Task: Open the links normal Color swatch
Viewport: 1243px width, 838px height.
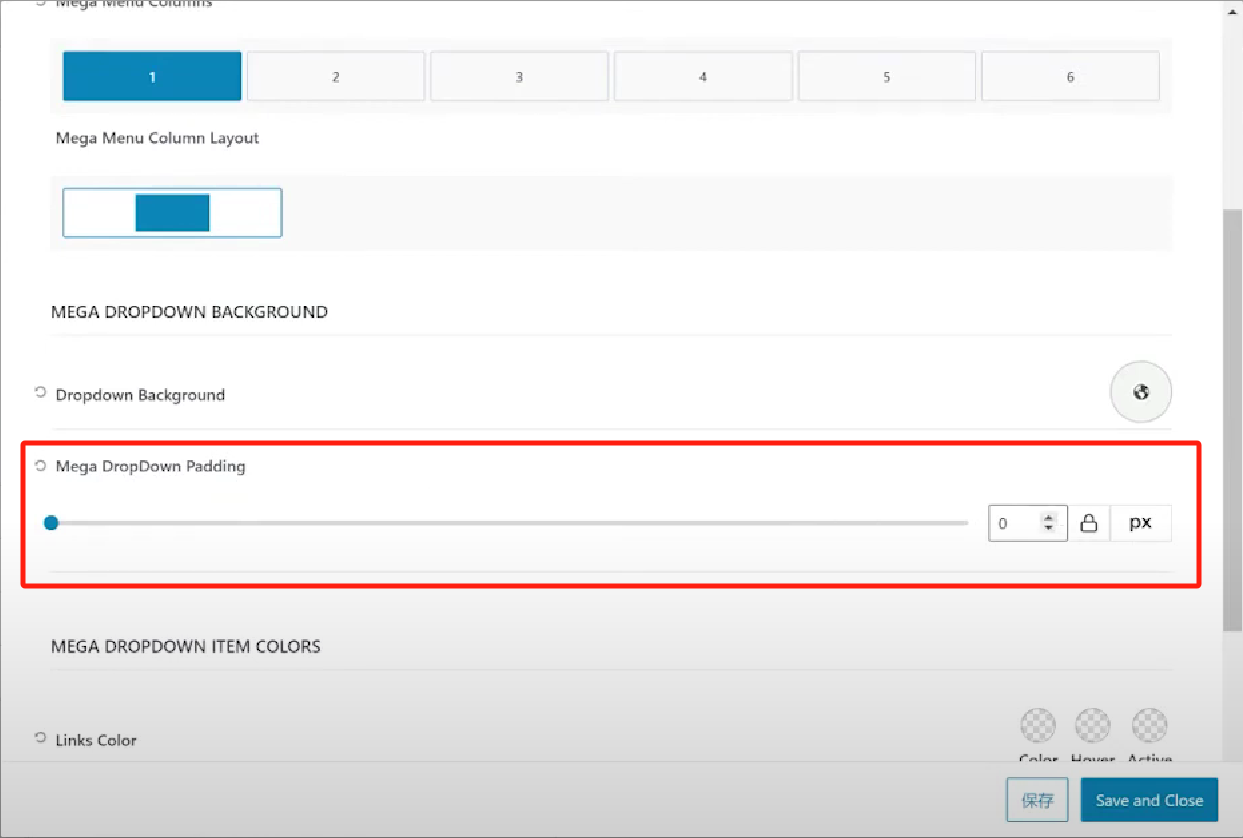Action: point(1038,725)
